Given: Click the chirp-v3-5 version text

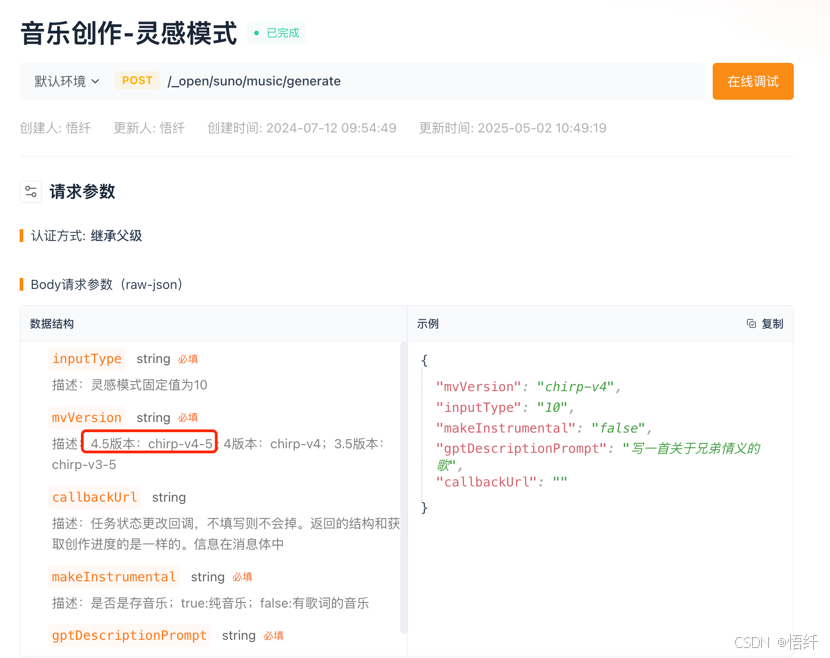Looking at the screenshot, I should pyautogui.click(x=84, y=465).
